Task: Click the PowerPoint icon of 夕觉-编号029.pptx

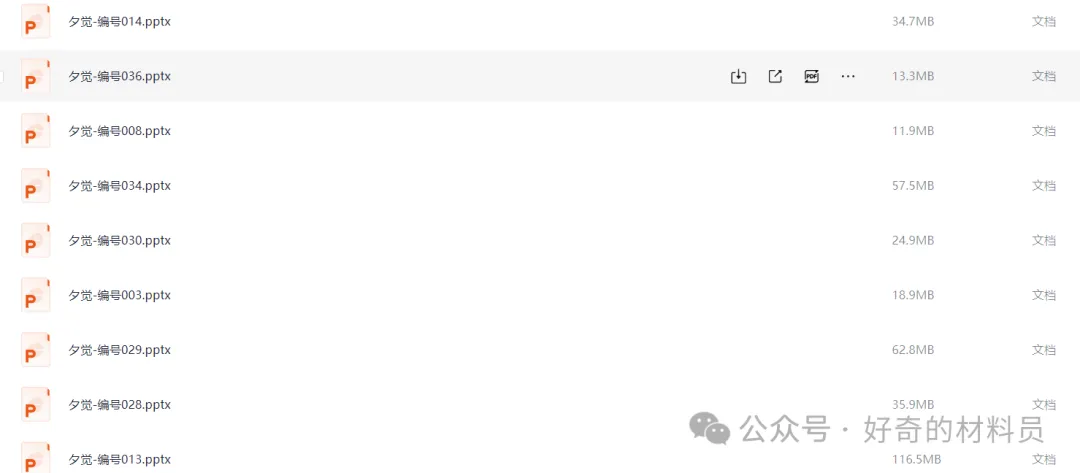Action: (x=36, y=350)
